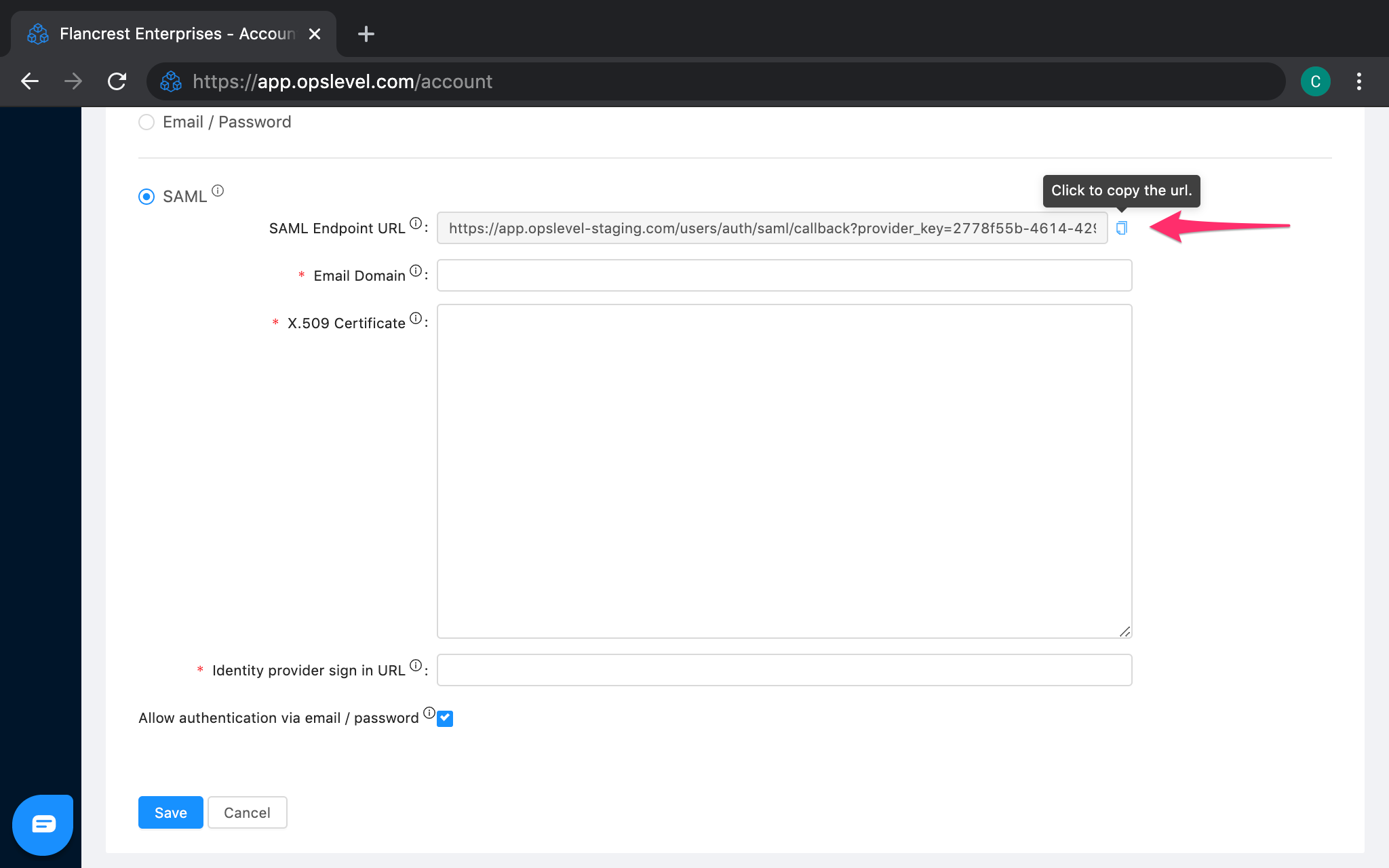The width and height of the screenshot is (1389, 868).
Task: Click the SAML info icon
Action: 218,191
